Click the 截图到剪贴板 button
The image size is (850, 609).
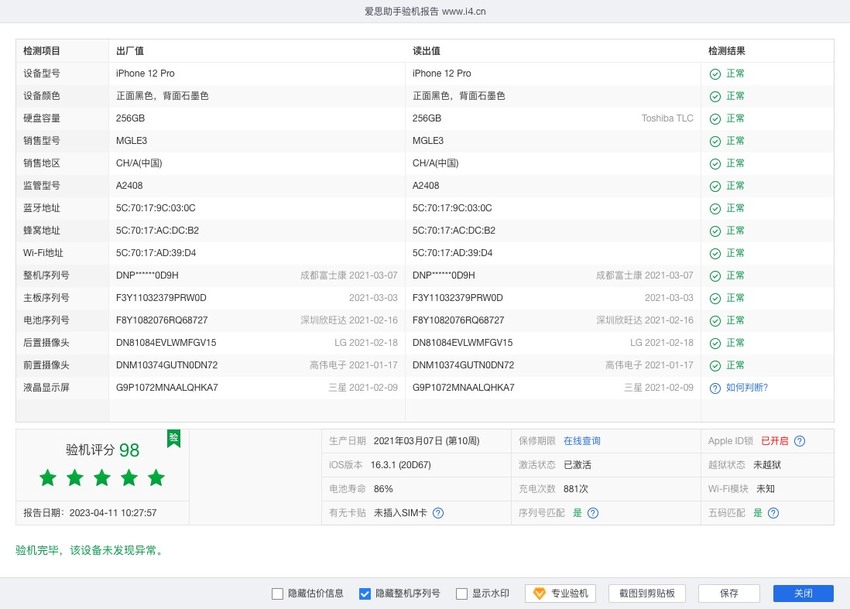[647, 593]
